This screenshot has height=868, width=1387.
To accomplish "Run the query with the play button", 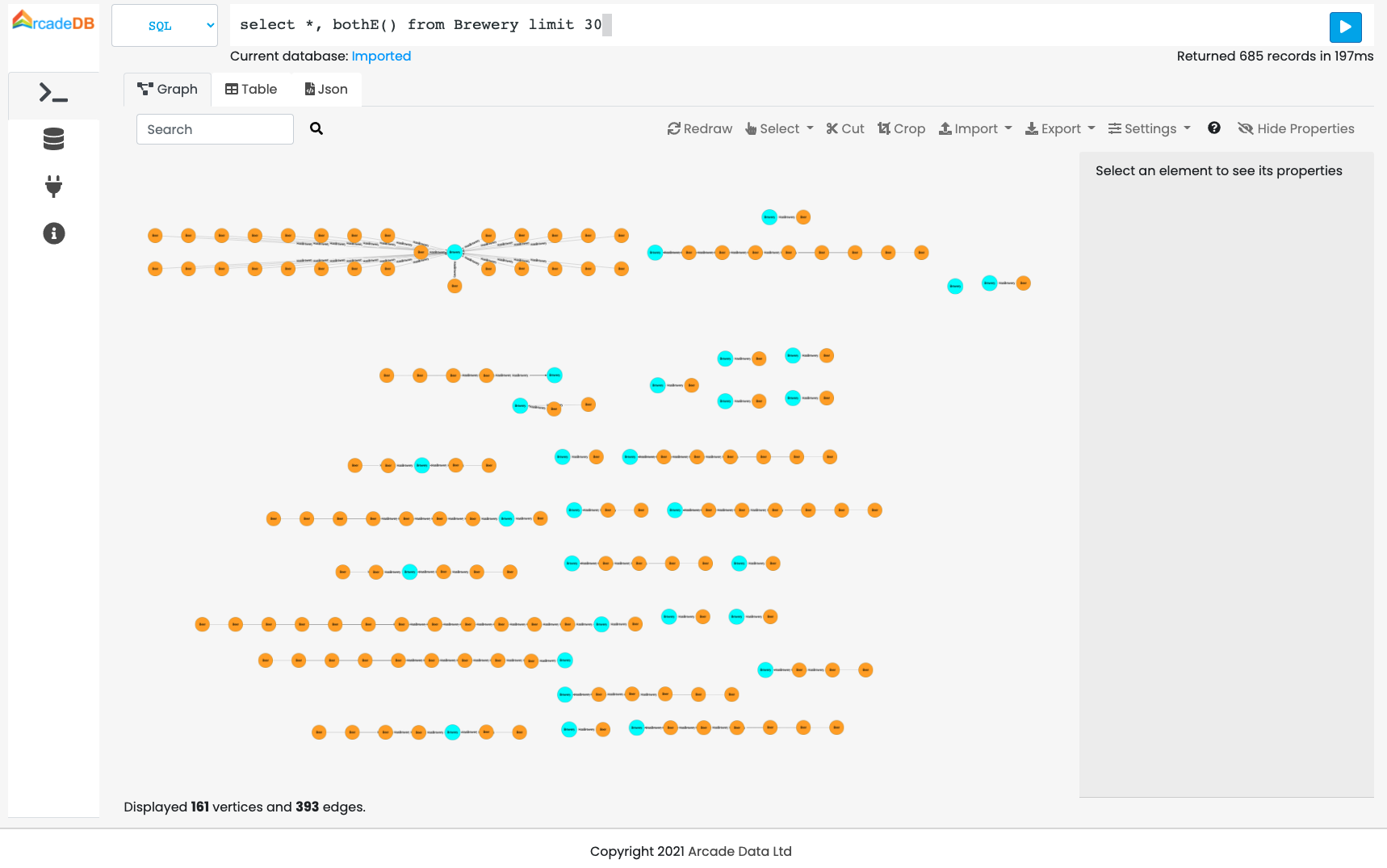I will pos(1344,27).
